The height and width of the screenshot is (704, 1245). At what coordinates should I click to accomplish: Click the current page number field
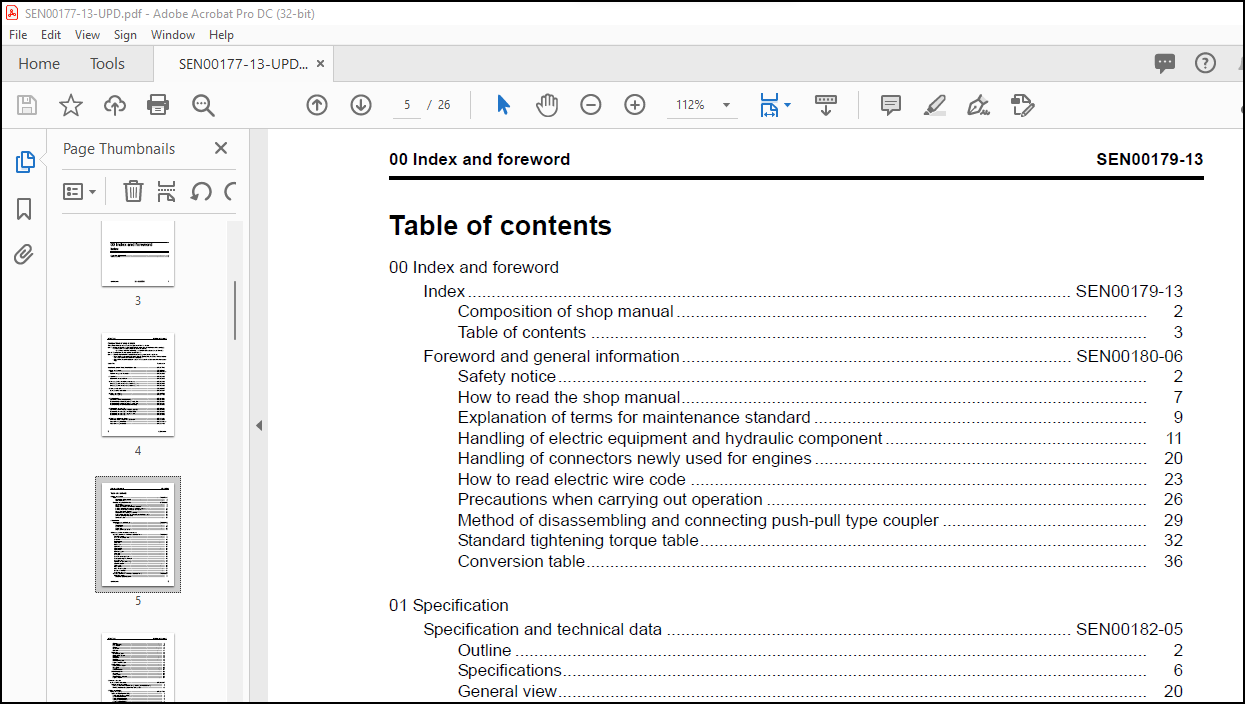[407, 105]
